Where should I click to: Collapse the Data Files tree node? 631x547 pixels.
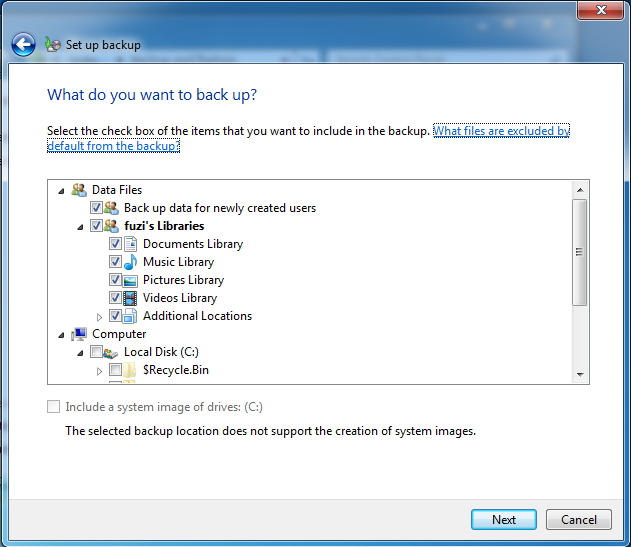[61, 191]
